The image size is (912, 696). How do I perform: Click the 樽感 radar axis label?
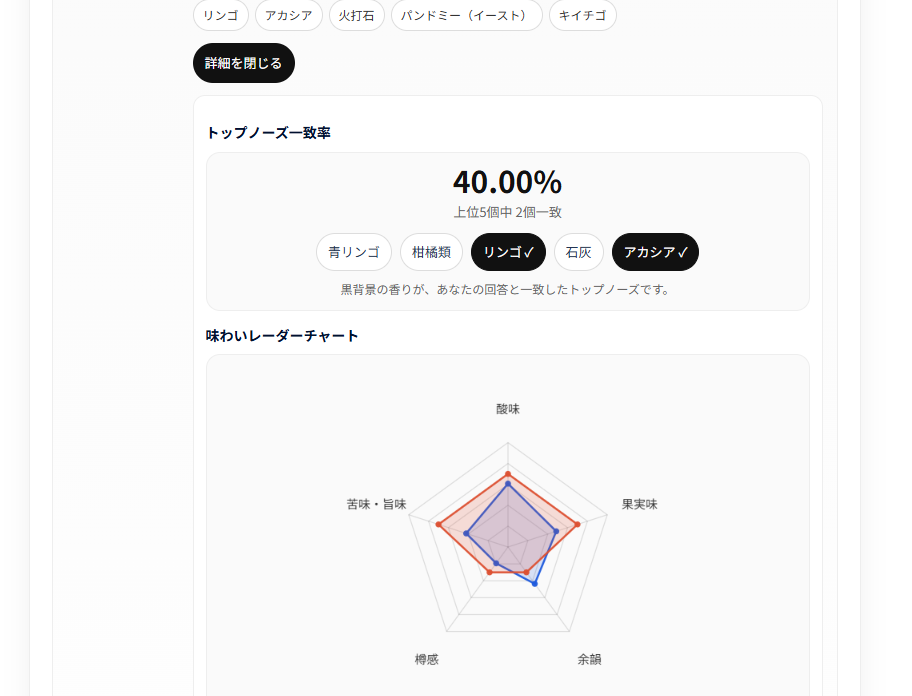[427, 660]
